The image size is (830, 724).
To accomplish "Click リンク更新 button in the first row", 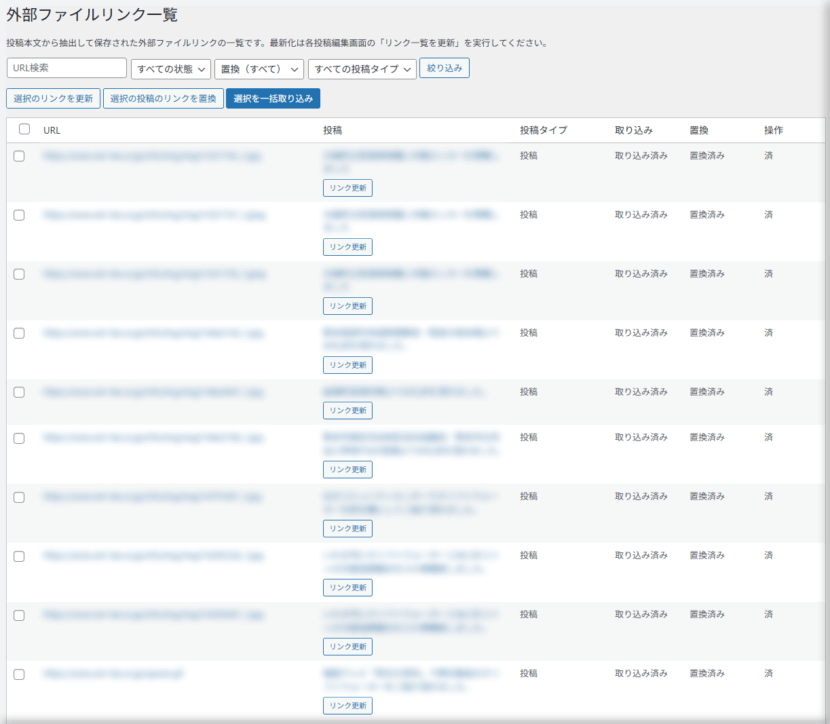I will [347, 188].
